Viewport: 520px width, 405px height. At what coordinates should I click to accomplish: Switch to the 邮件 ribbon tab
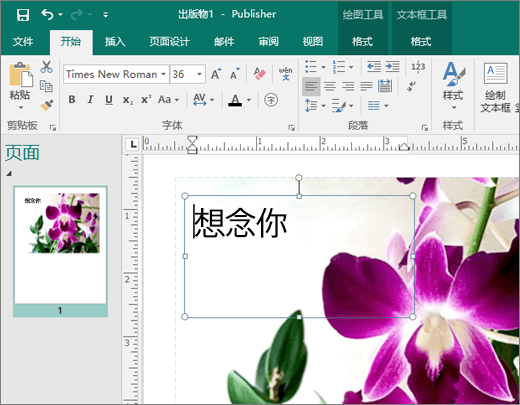tap(224, 42)
